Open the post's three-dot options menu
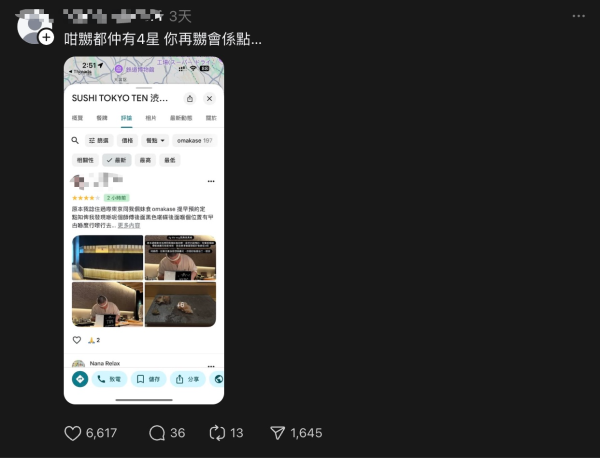The width and height of the screenshot is (600, 458). pos(579,16)
